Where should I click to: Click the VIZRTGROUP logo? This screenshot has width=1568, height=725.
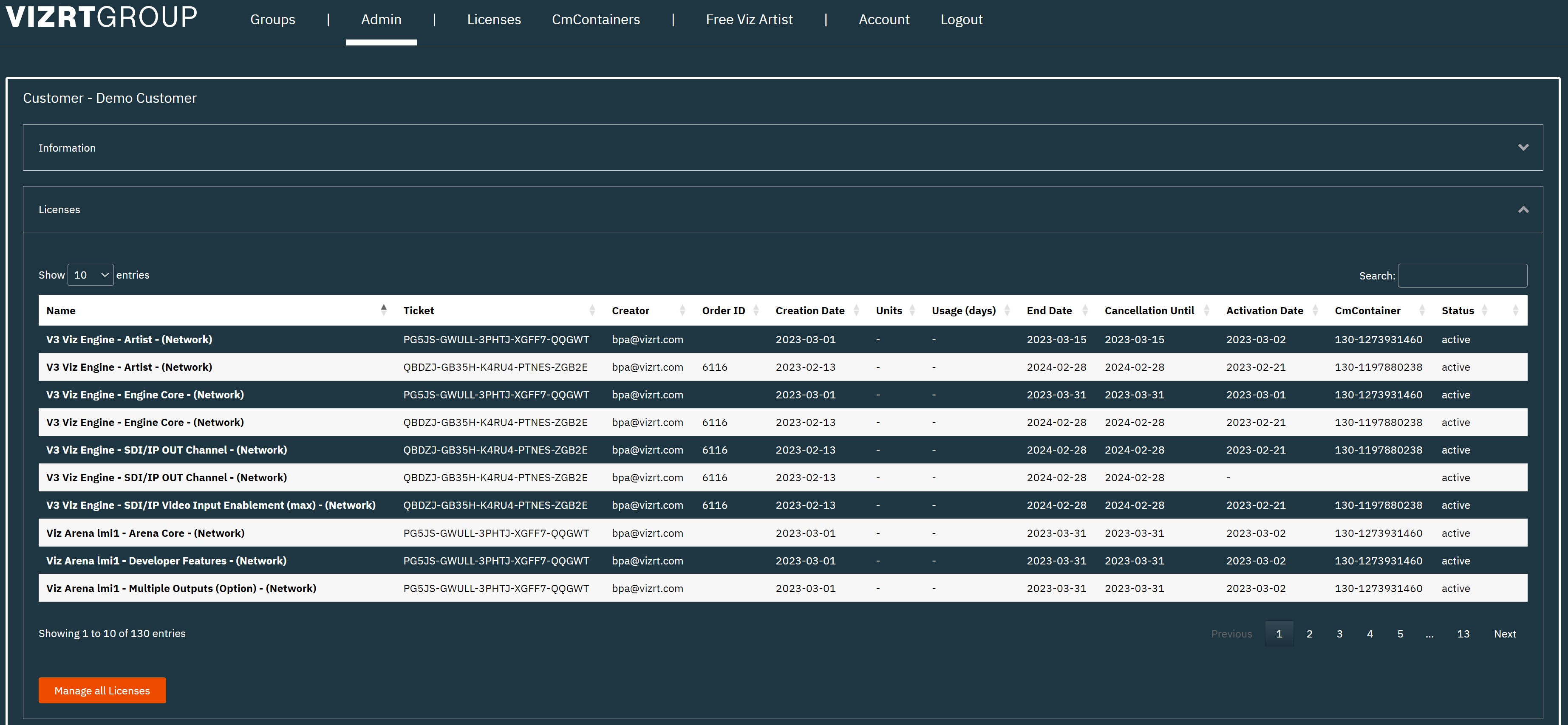[102, 17]
